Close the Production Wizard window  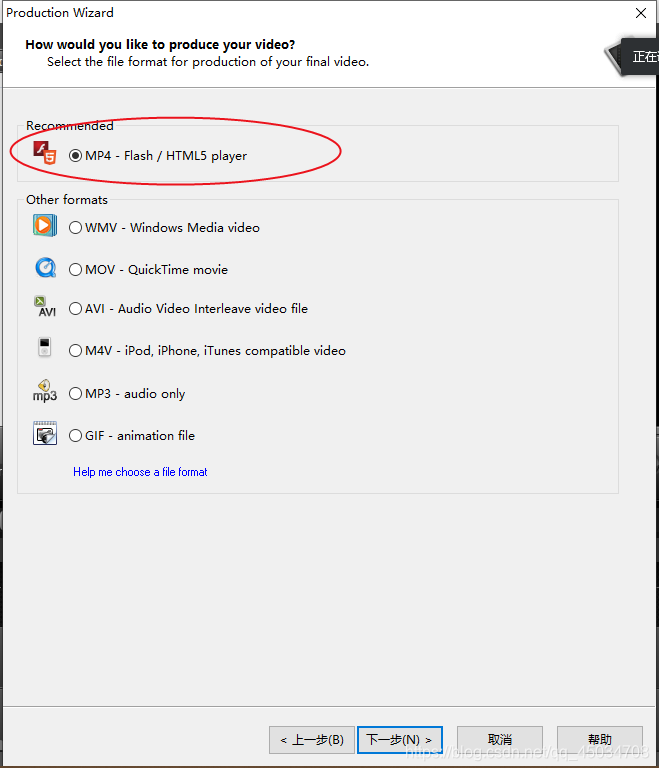click(641, 13)
